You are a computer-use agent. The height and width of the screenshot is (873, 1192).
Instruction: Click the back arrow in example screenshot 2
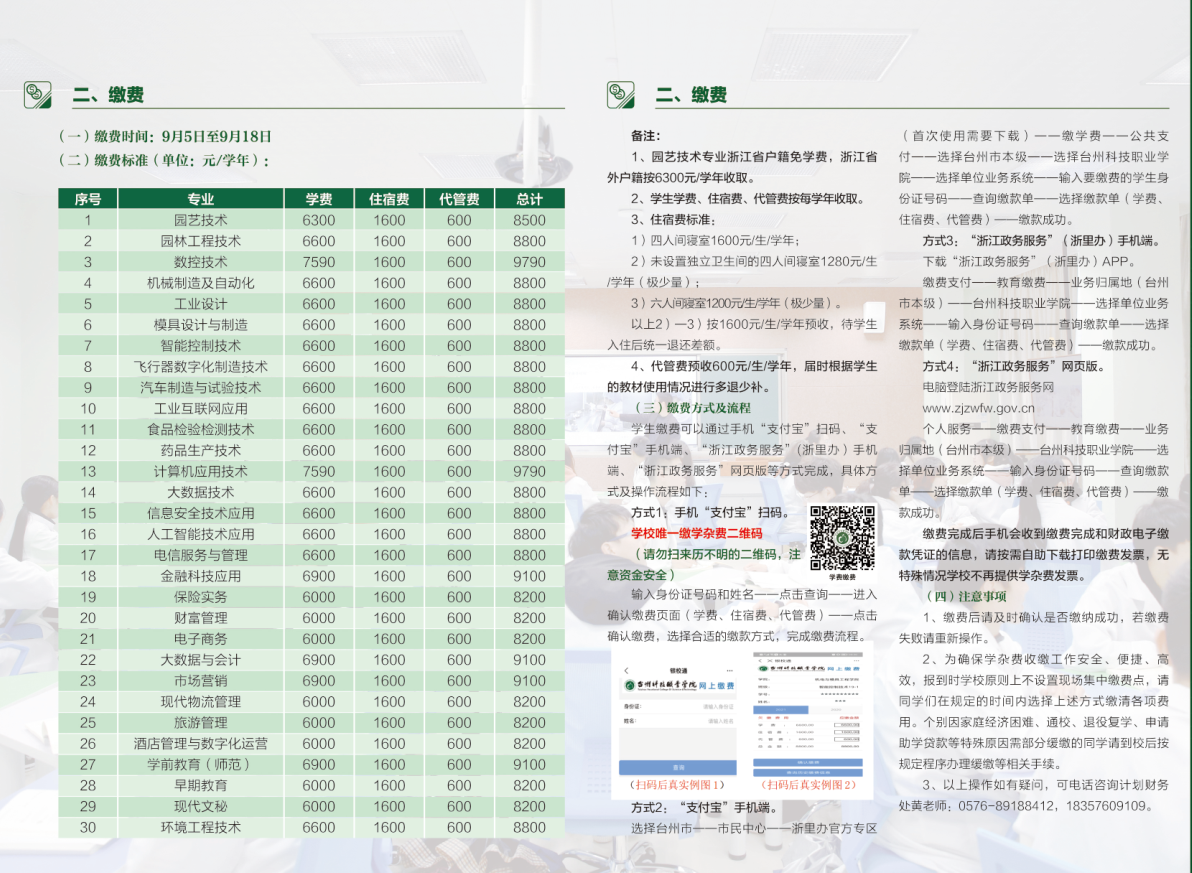pyautogui.click(x=759, y=663)
